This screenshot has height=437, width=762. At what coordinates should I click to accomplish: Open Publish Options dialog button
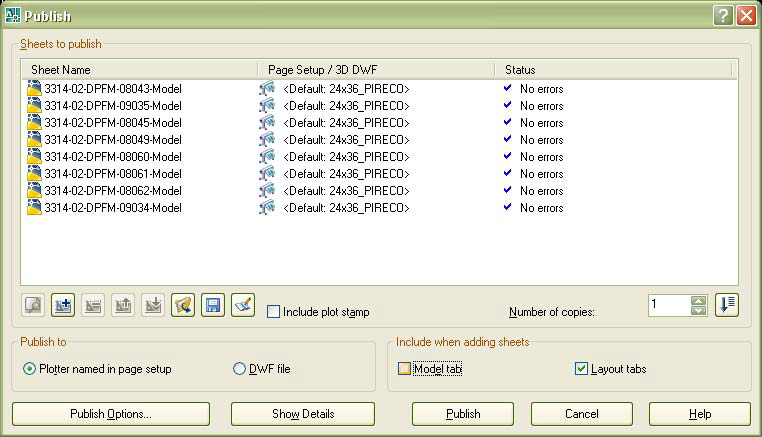[111, 414]
